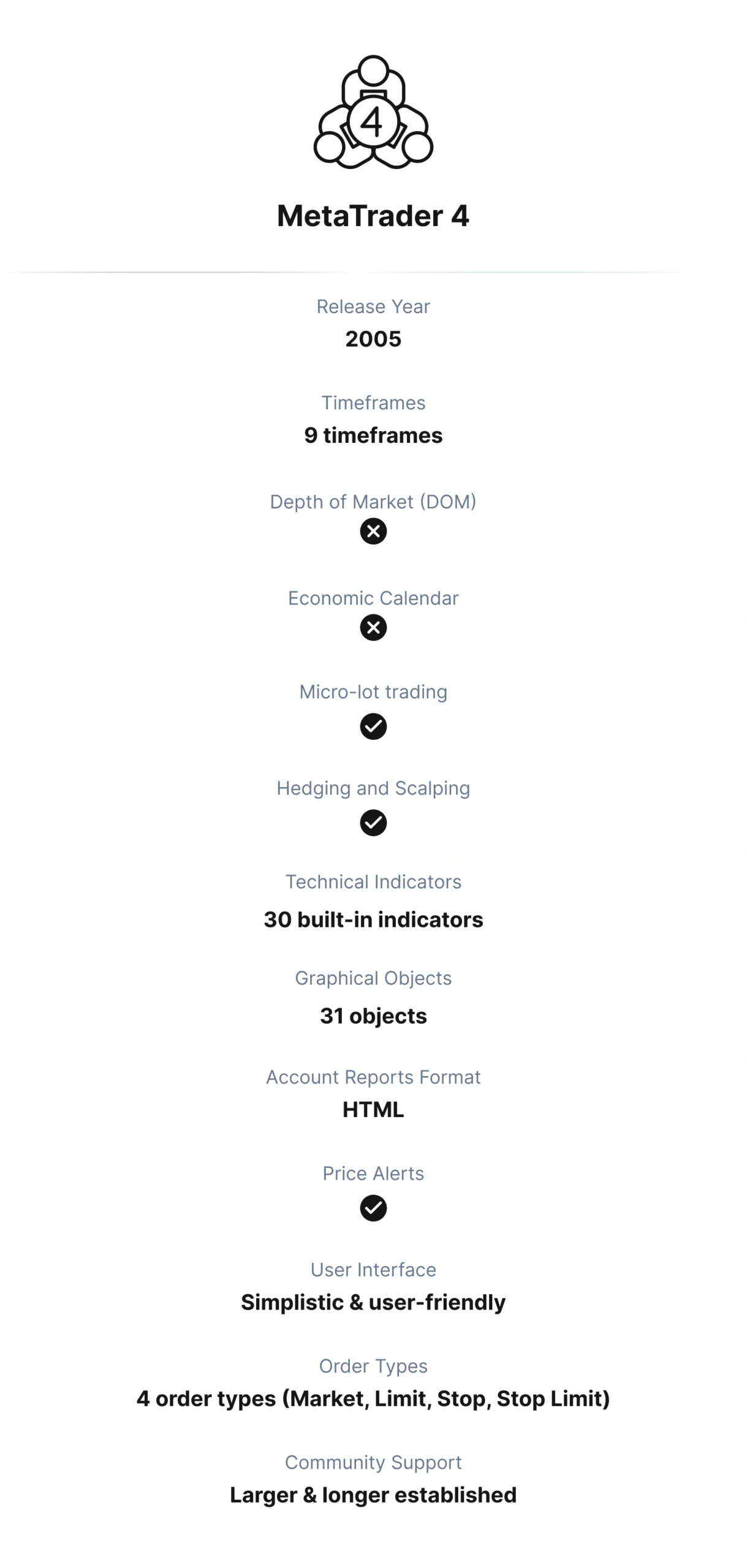This screenshot has height=1568, width=747.
Task: Click the Economic Calendar cross icon
Action: [x=373, y=627]
